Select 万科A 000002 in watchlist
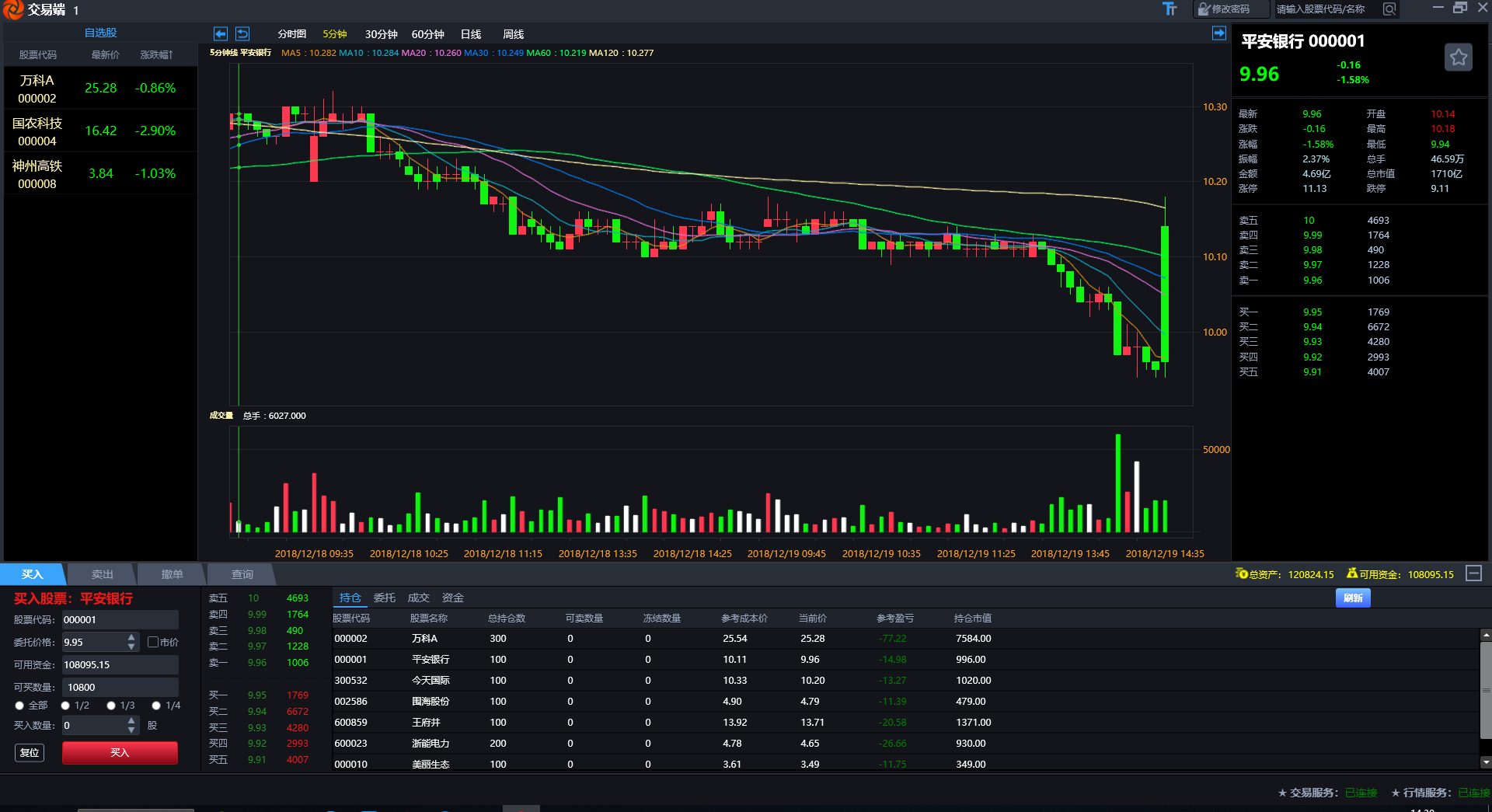1492x812 pixels. 100,89
